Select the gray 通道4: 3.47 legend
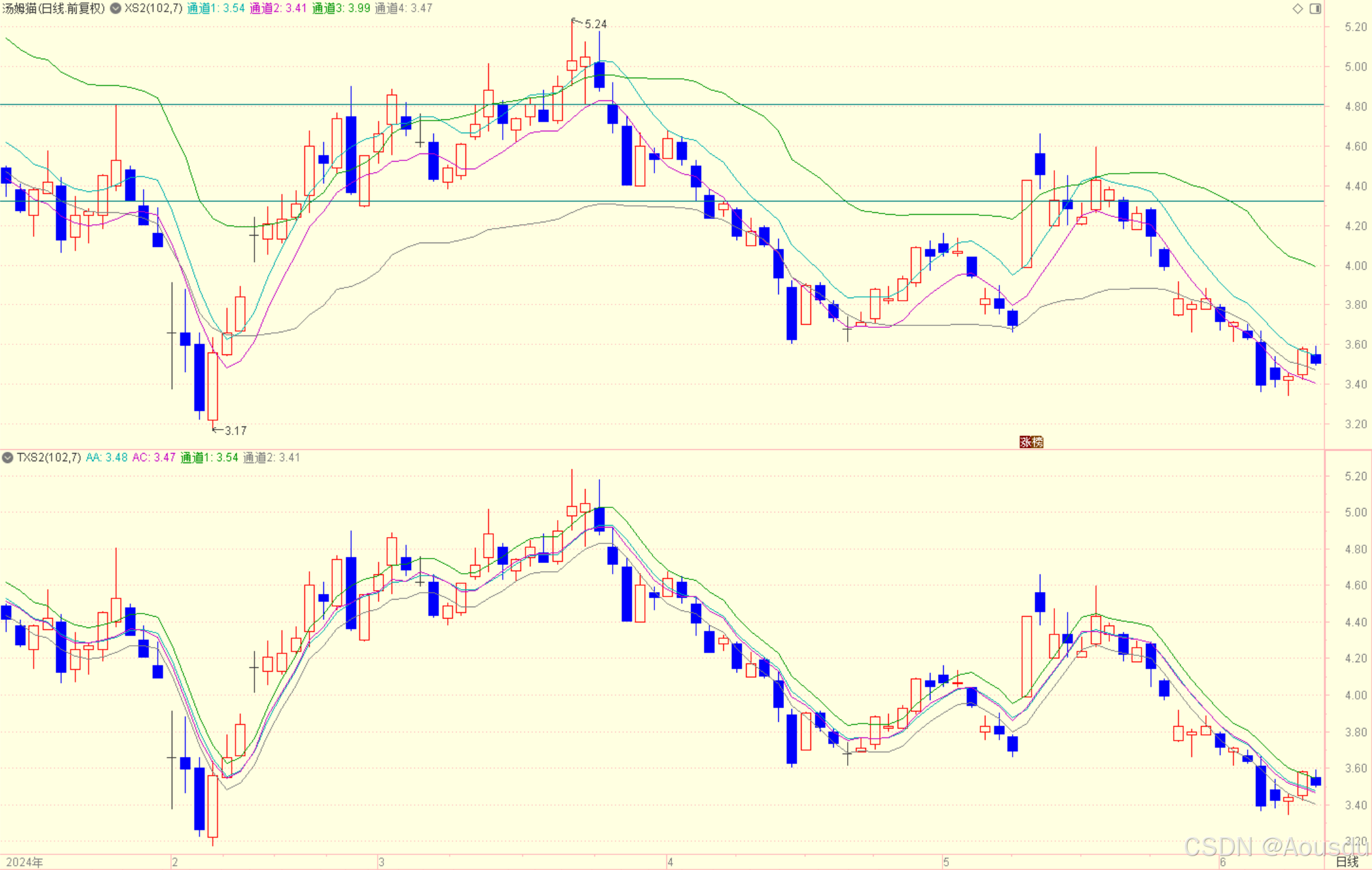1372x870 pixels. [x=404, y=8]
